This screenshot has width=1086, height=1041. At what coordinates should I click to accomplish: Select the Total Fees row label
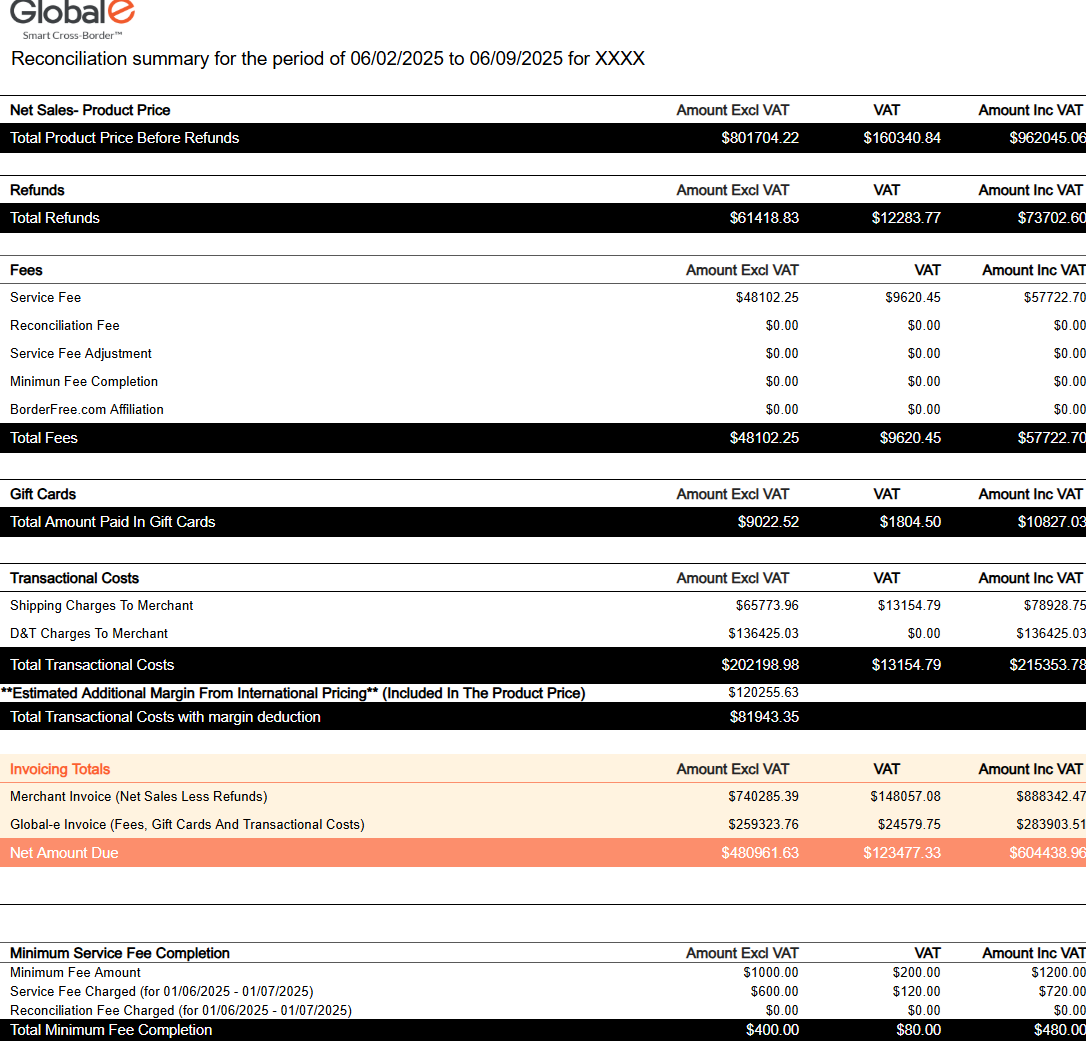pos(44,438)
